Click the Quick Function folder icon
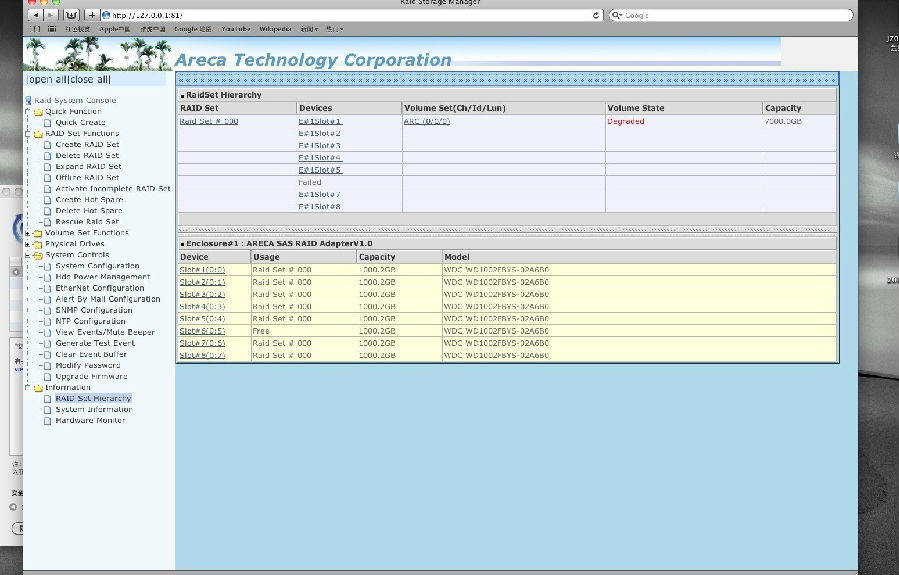 pyautogui.click(x=38, y=112)
